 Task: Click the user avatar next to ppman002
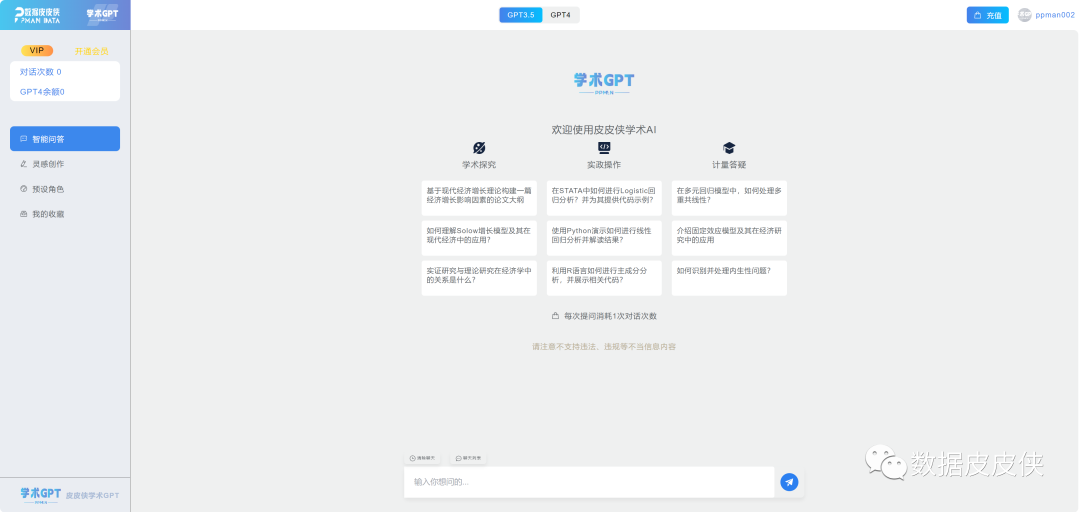point(1025,15)
